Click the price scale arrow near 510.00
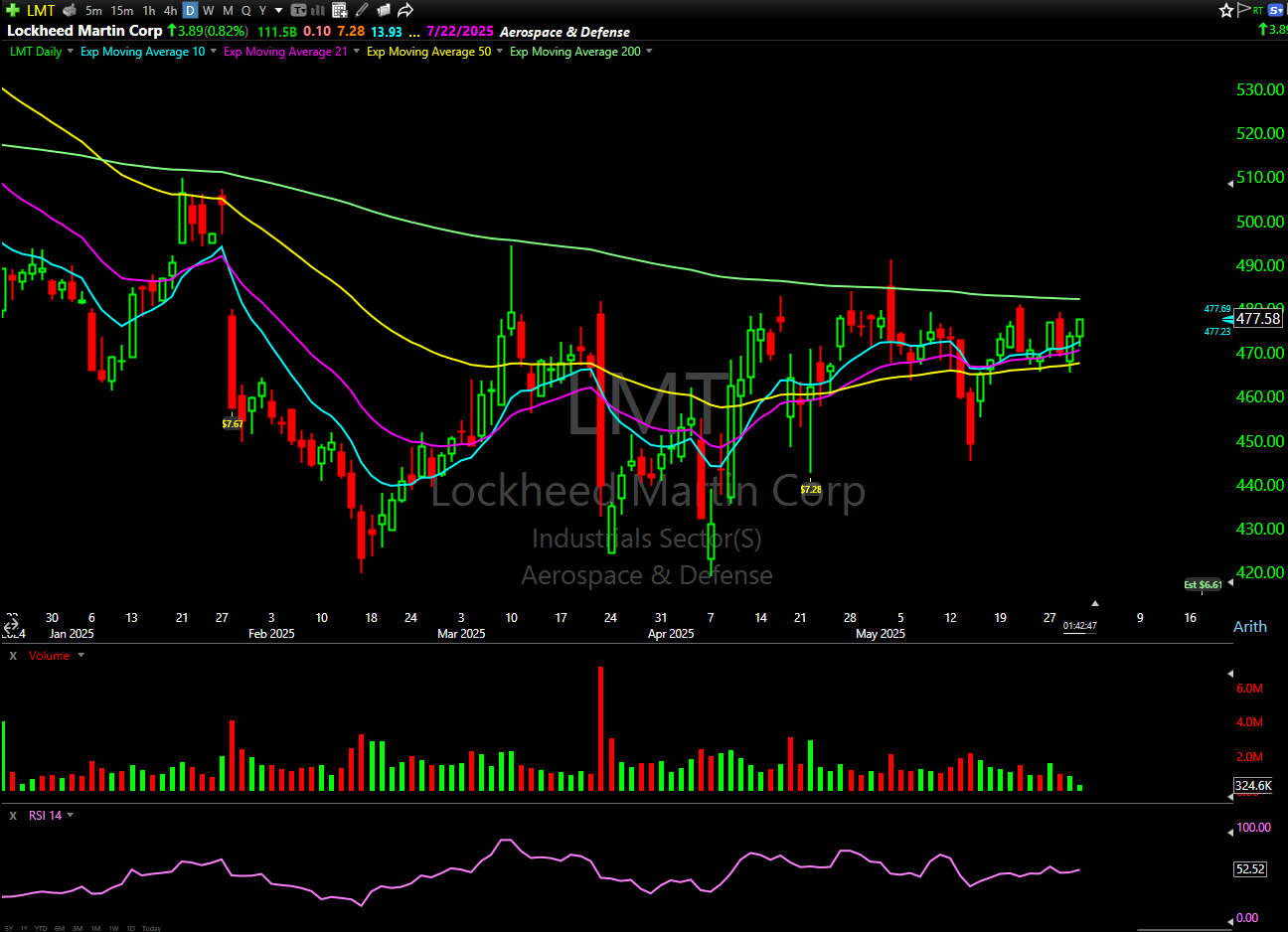 coord(1229,184)
